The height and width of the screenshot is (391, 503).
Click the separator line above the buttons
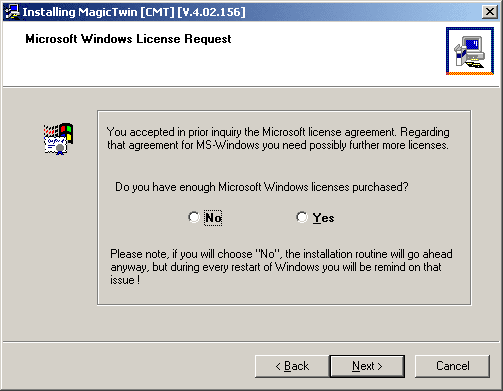tap(251, 341)
